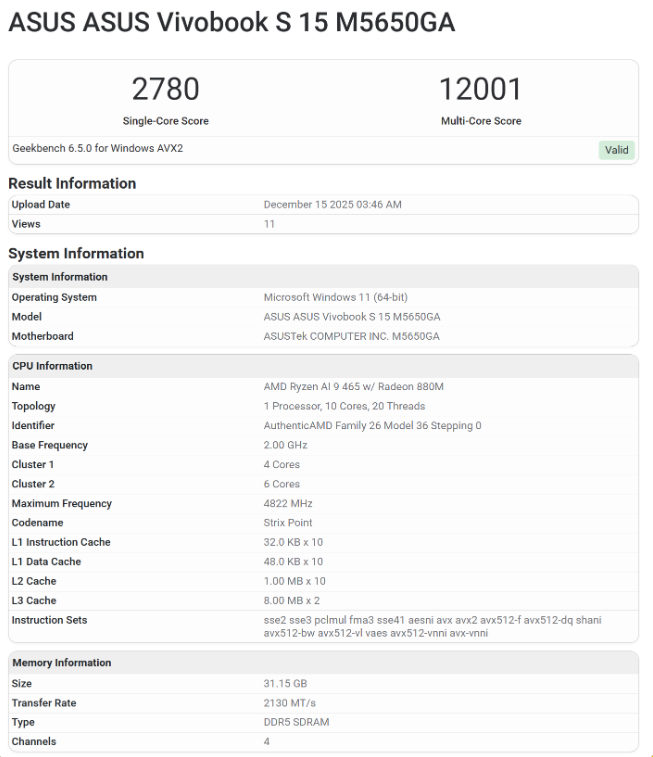Click the Topology row label
Image resolution: width=653 pixels, height=757 pixels.
click(x=34, y=406)
